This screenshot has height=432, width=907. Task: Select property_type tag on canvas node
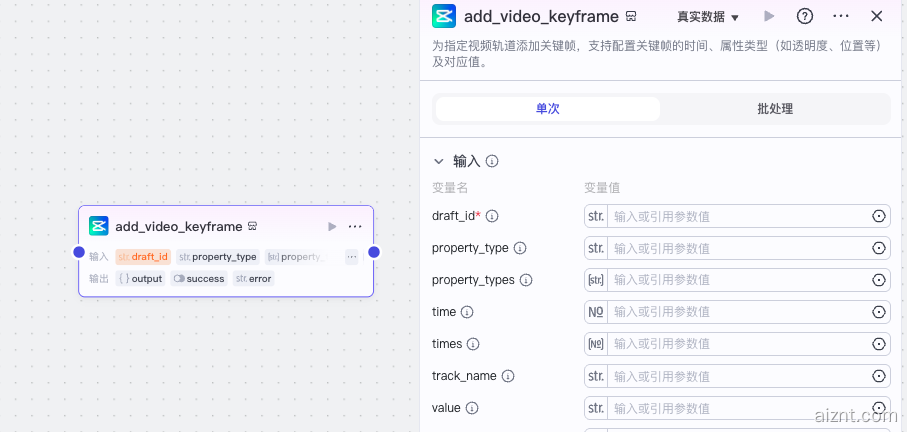pos(218,257)
